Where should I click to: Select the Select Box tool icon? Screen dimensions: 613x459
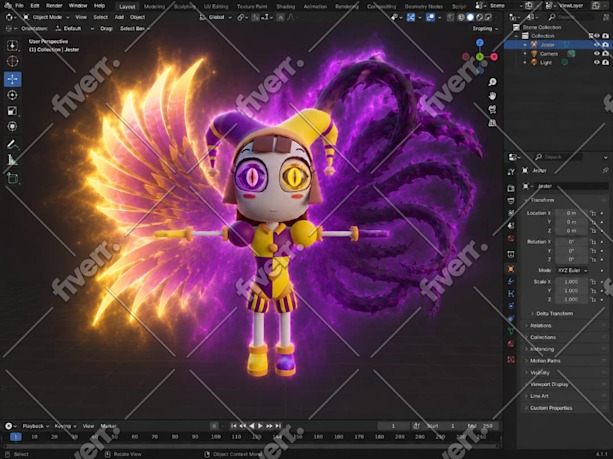(13, 45)
